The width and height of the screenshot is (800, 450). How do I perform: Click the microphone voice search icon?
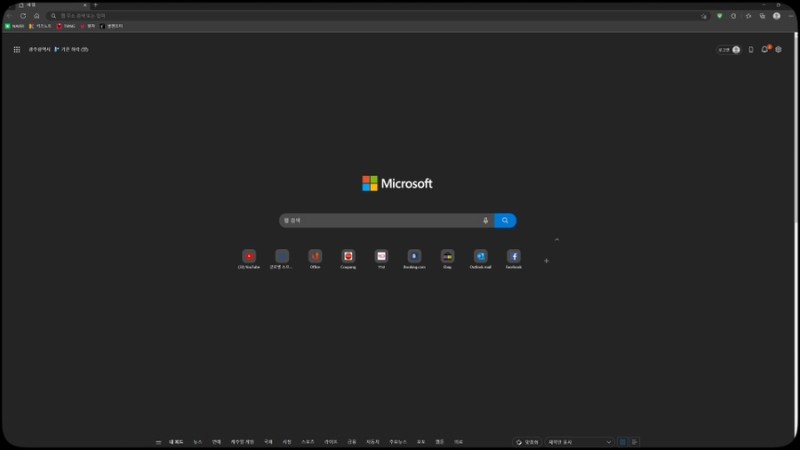point(485,220)
